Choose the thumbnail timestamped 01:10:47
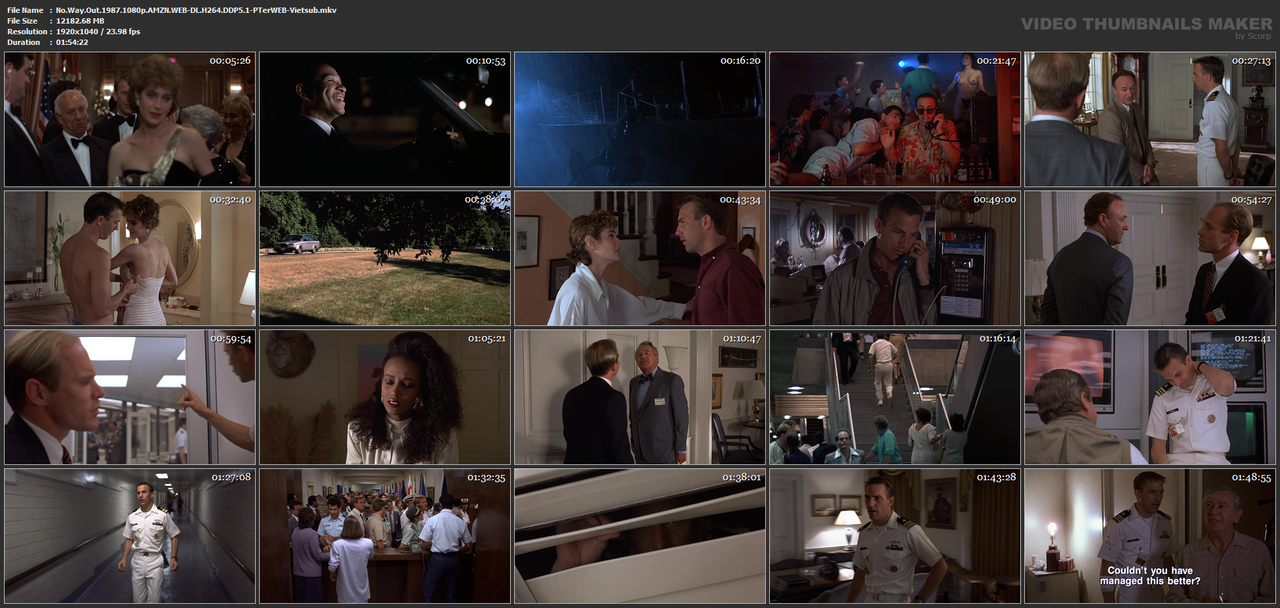 pyautogui.click(x=640, y=397)
